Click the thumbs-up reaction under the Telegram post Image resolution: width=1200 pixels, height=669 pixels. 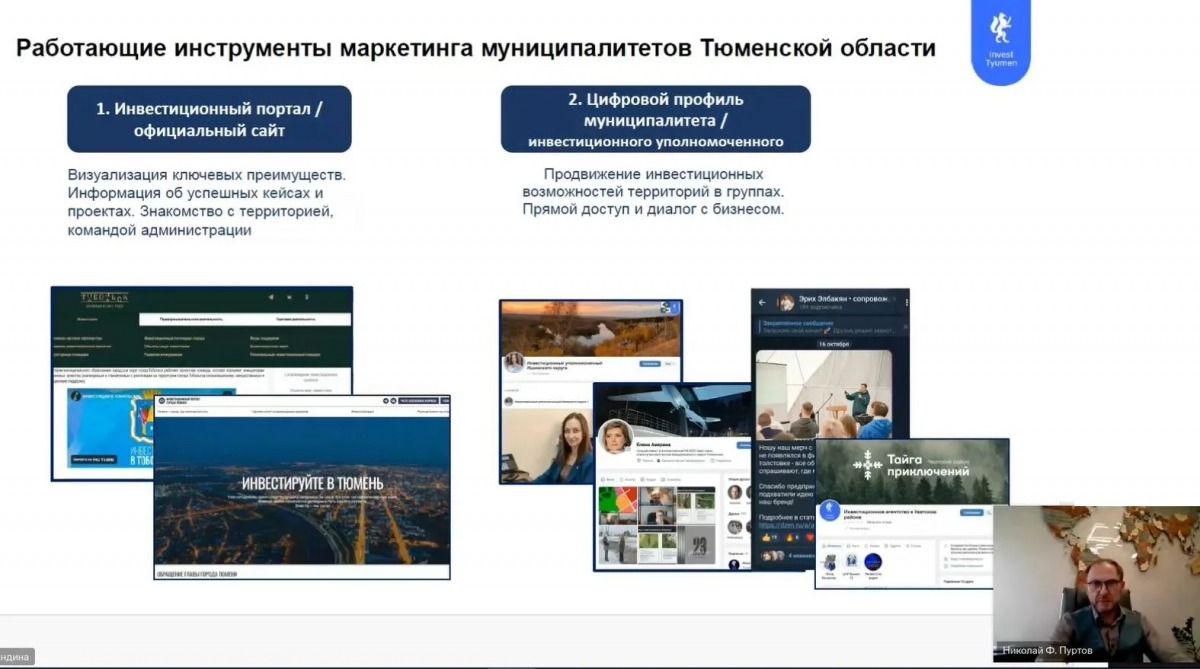(x=768, y=537)
